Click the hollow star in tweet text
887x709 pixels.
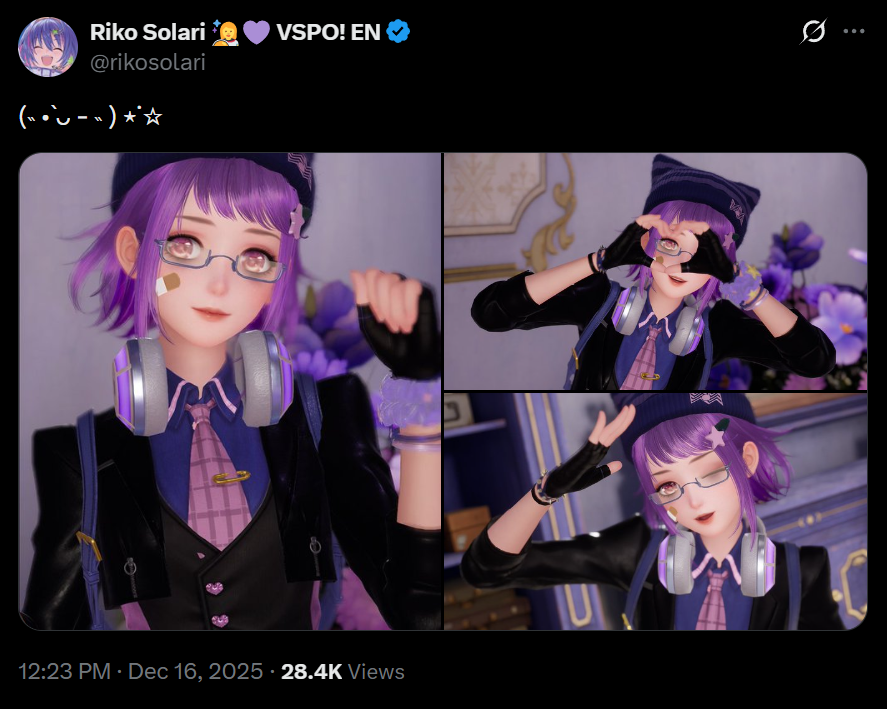tap(153, 117)
